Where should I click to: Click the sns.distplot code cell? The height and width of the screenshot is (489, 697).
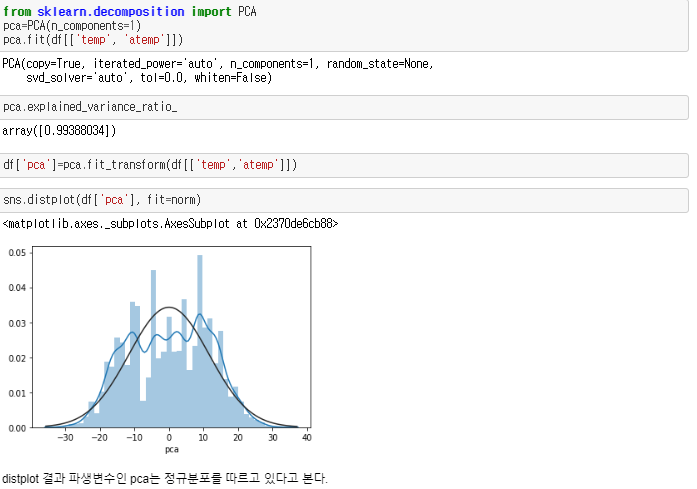[x=344, y=200]
